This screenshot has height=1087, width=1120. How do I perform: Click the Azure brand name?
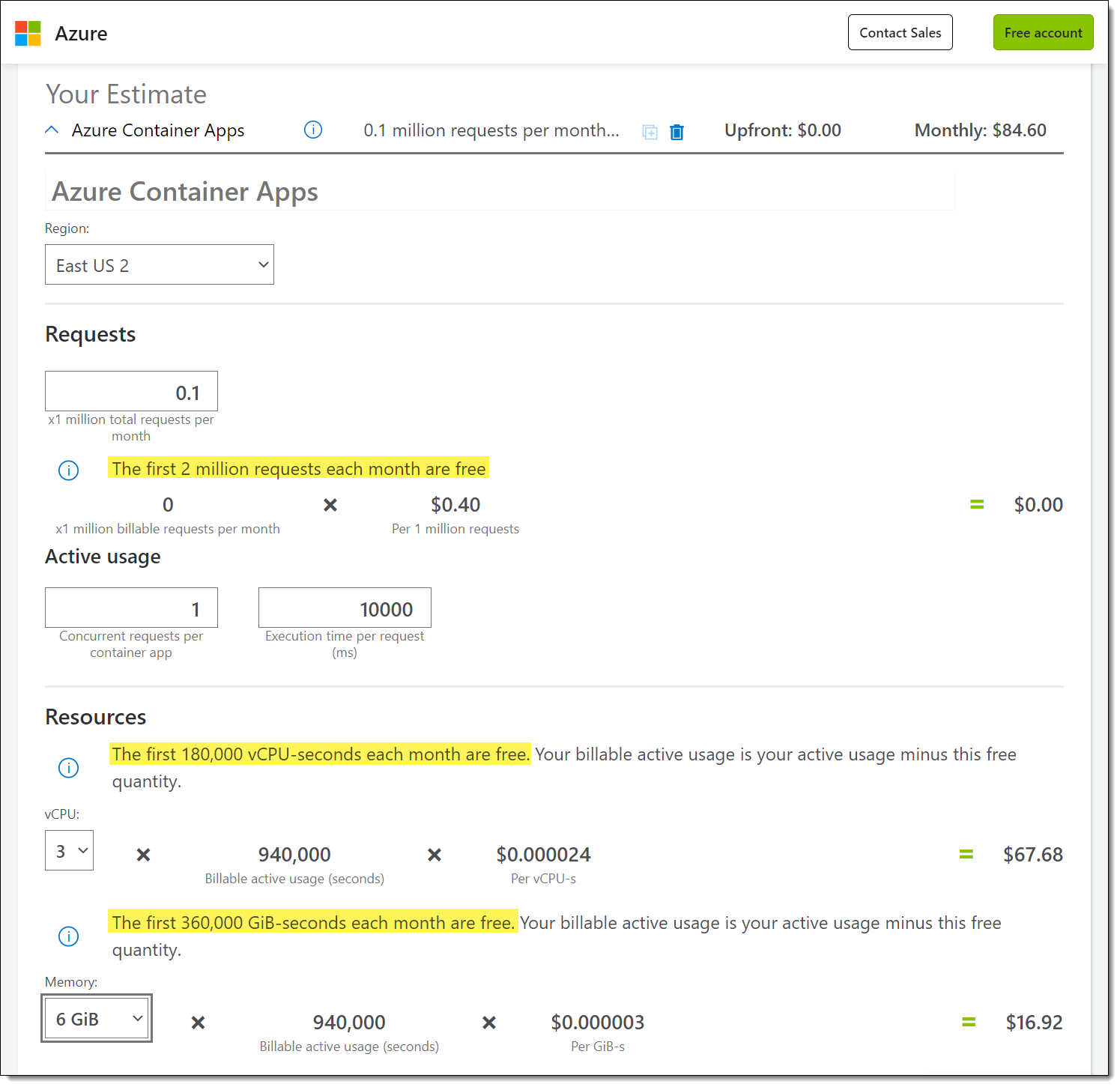coord(81,34)
